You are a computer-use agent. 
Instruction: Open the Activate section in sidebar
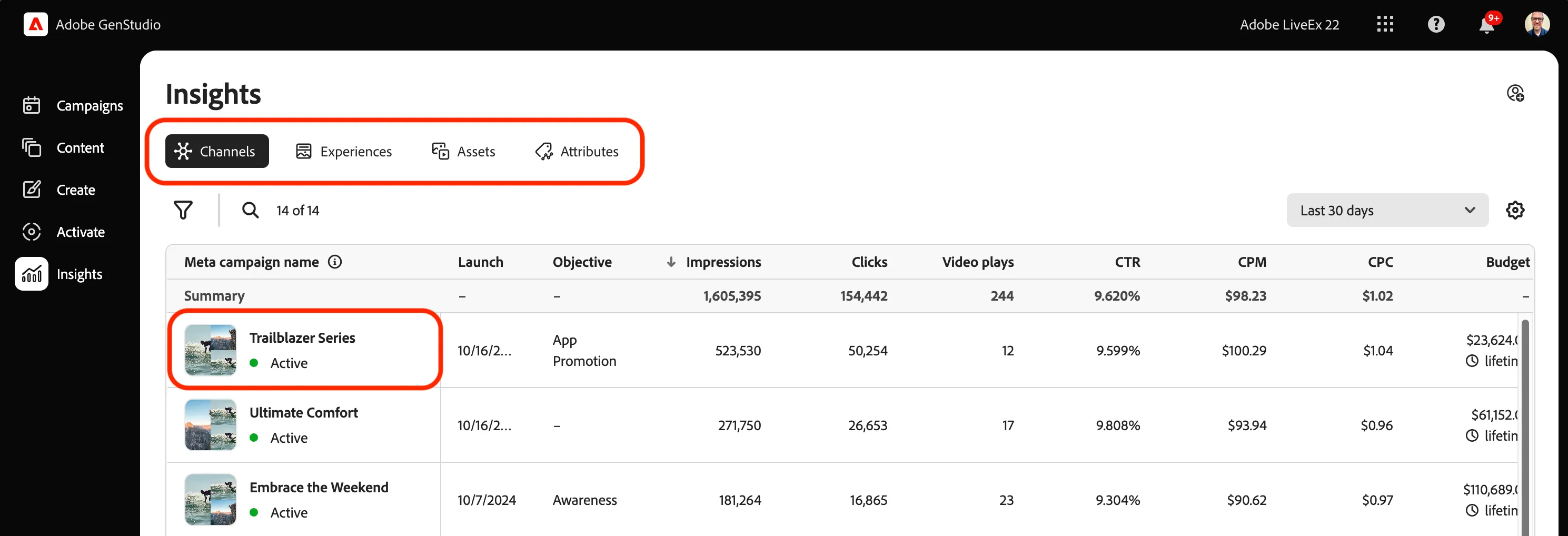pos(63,231)
